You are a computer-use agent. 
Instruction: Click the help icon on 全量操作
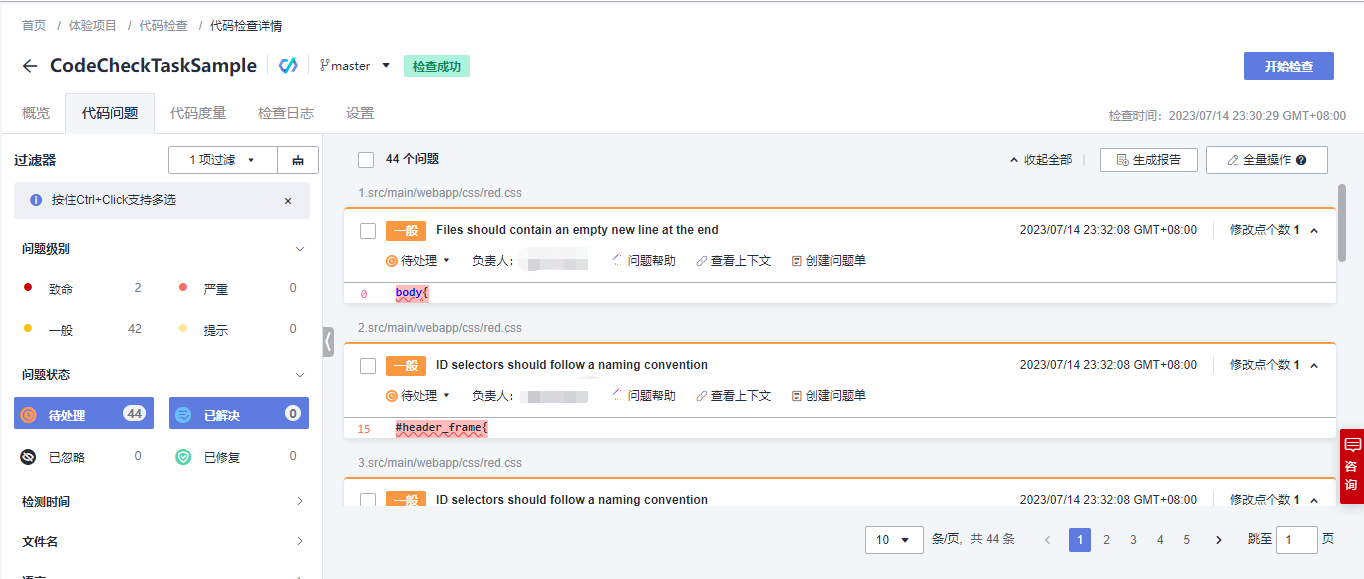(1301, 160)
